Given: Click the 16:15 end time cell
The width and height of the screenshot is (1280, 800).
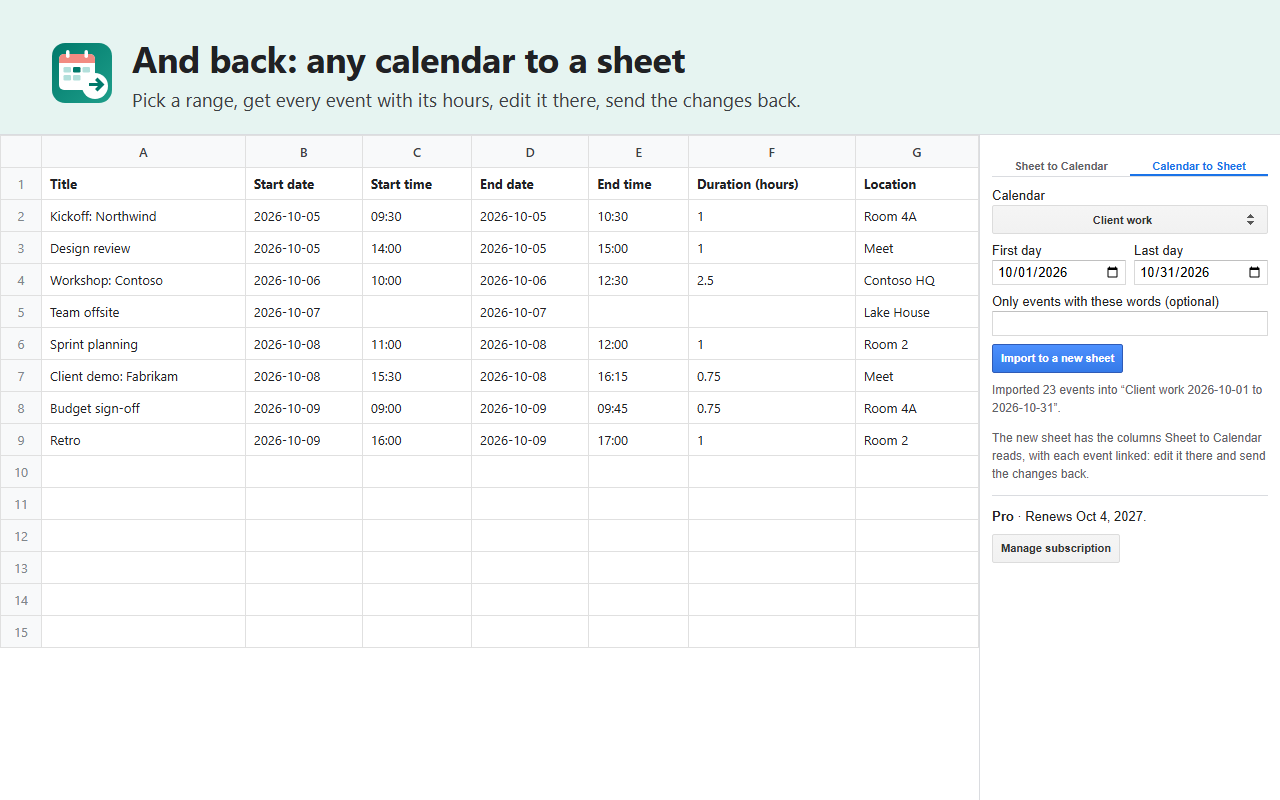Looking at the screenshot, I should (638, 376).
